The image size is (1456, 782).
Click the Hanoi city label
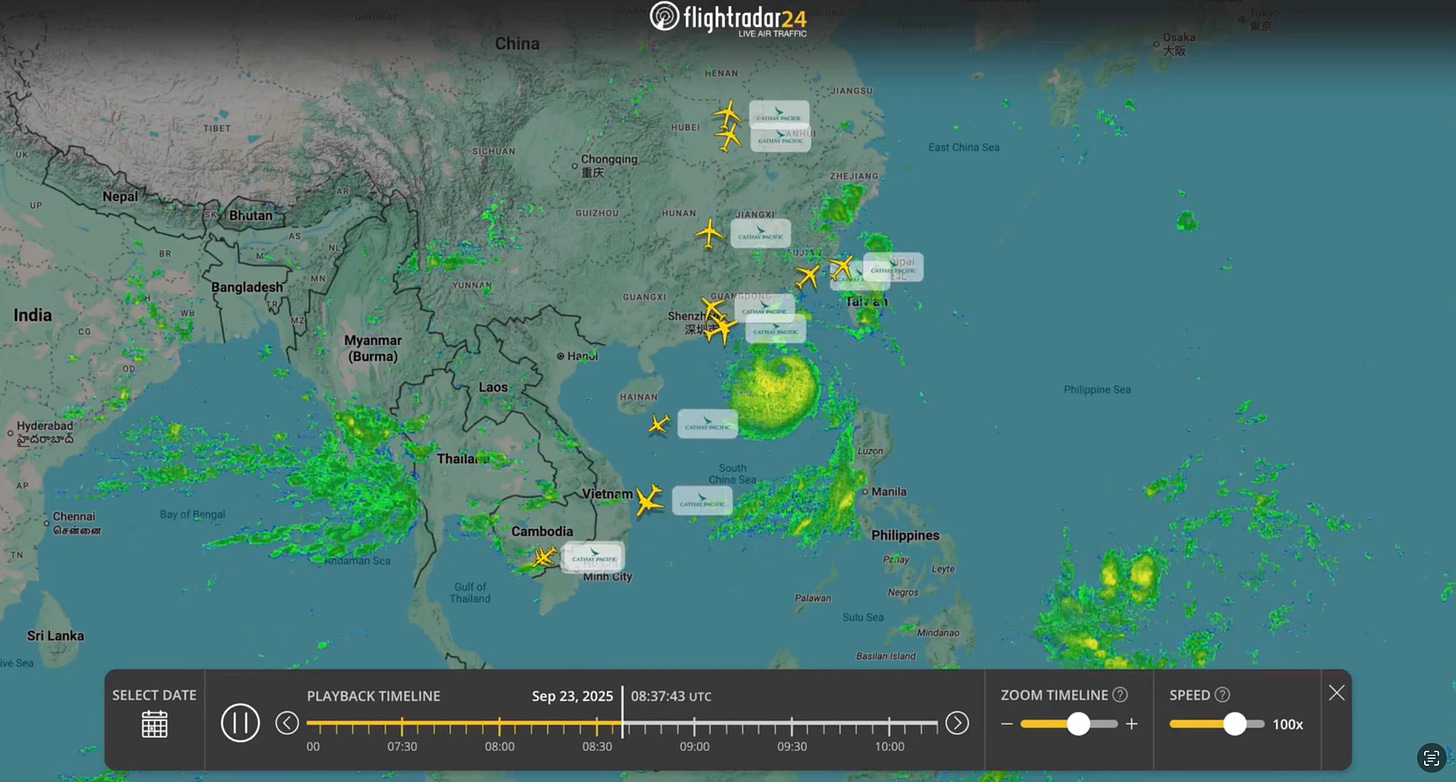coord(581,355)
